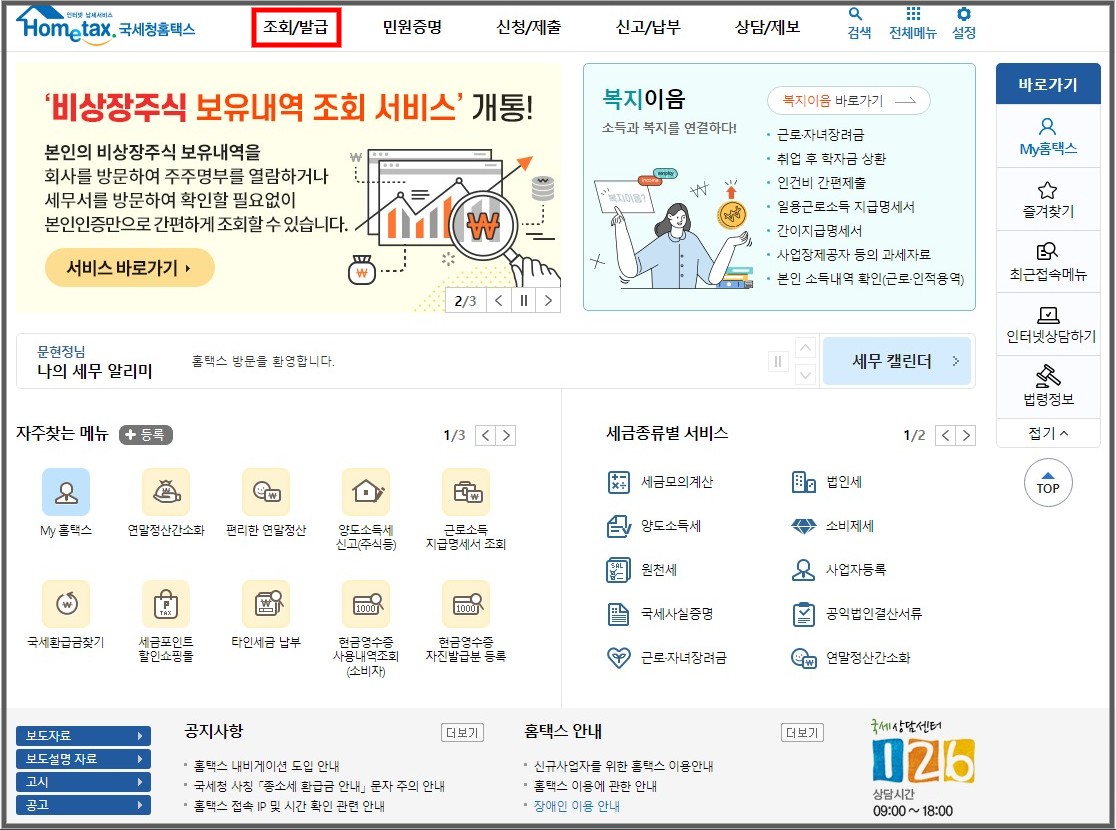Viewport: 1116px width, 830px height.
Task: Click 더보기 next to 홈택스 안내
Action: coord(802,732)
